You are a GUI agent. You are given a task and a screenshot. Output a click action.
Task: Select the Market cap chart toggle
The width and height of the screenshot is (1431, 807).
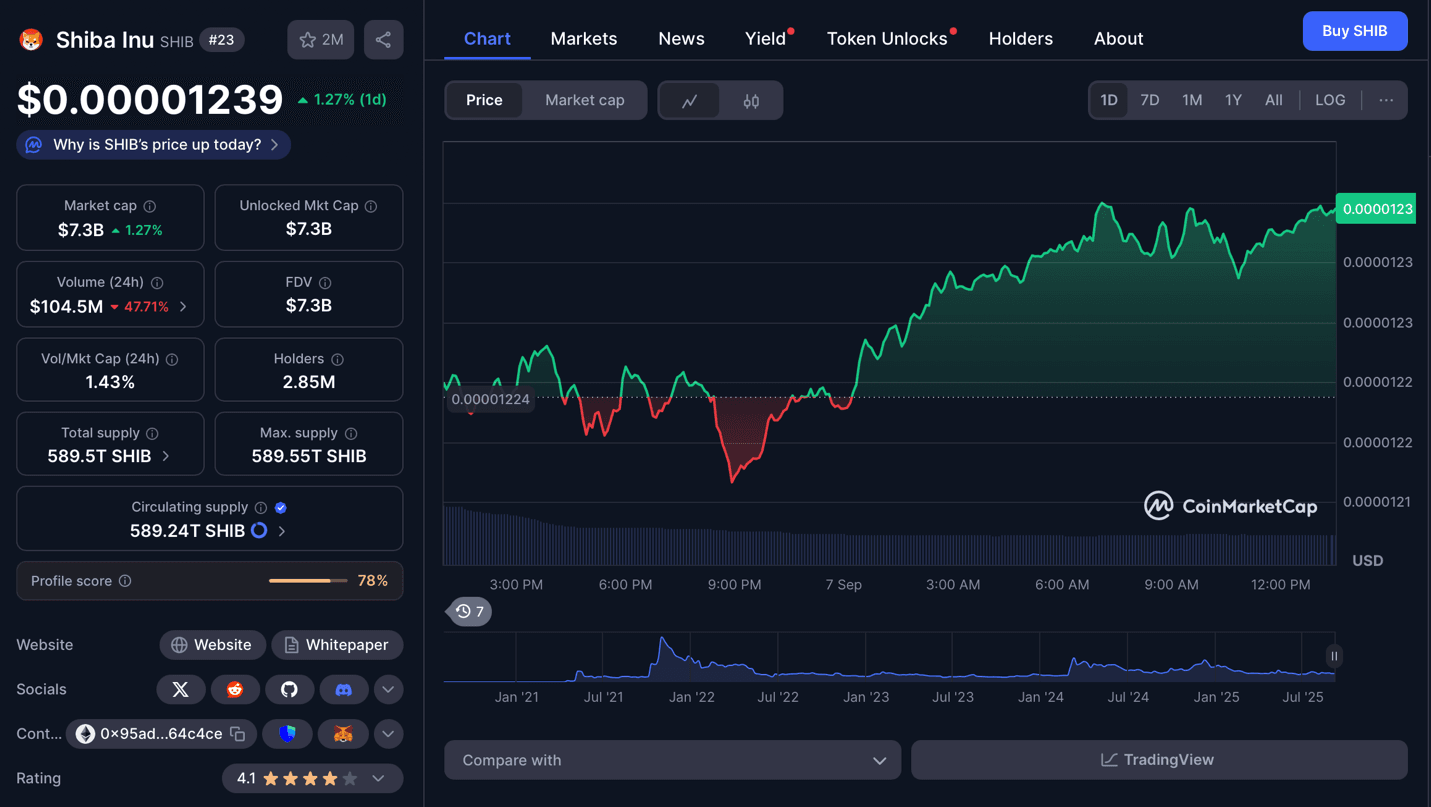[x=585, y=100]
